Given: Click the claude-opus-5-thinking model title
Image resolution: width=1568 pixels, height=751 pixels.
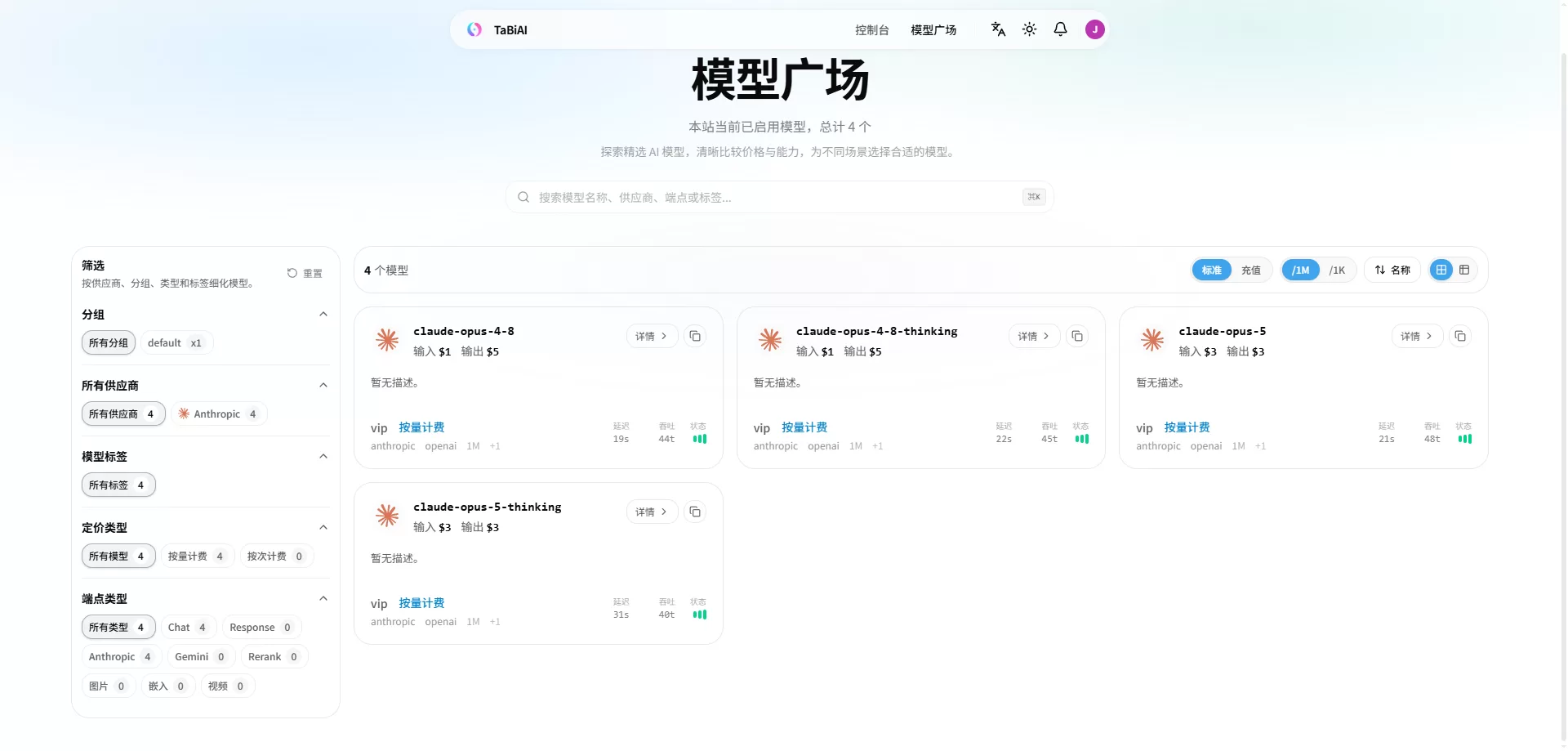Looking at the screenshot, I should [488, 507].
